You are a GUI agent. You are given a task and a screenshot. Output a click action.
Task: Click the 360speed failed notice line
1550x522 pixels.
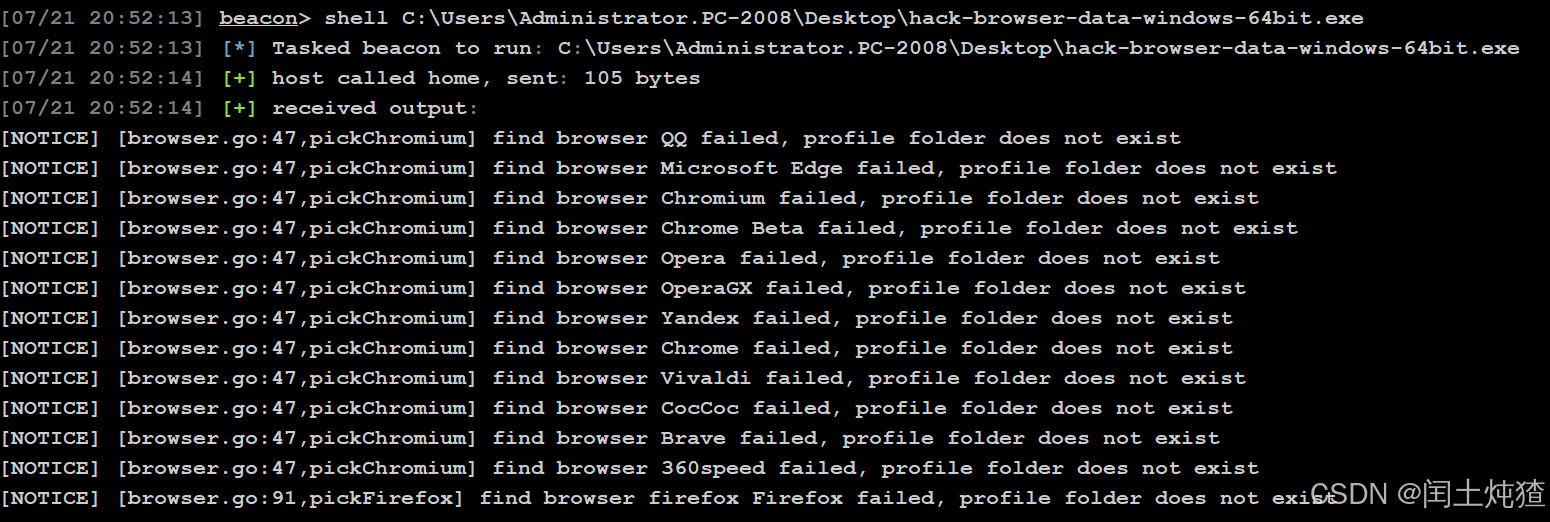(630, 468)
